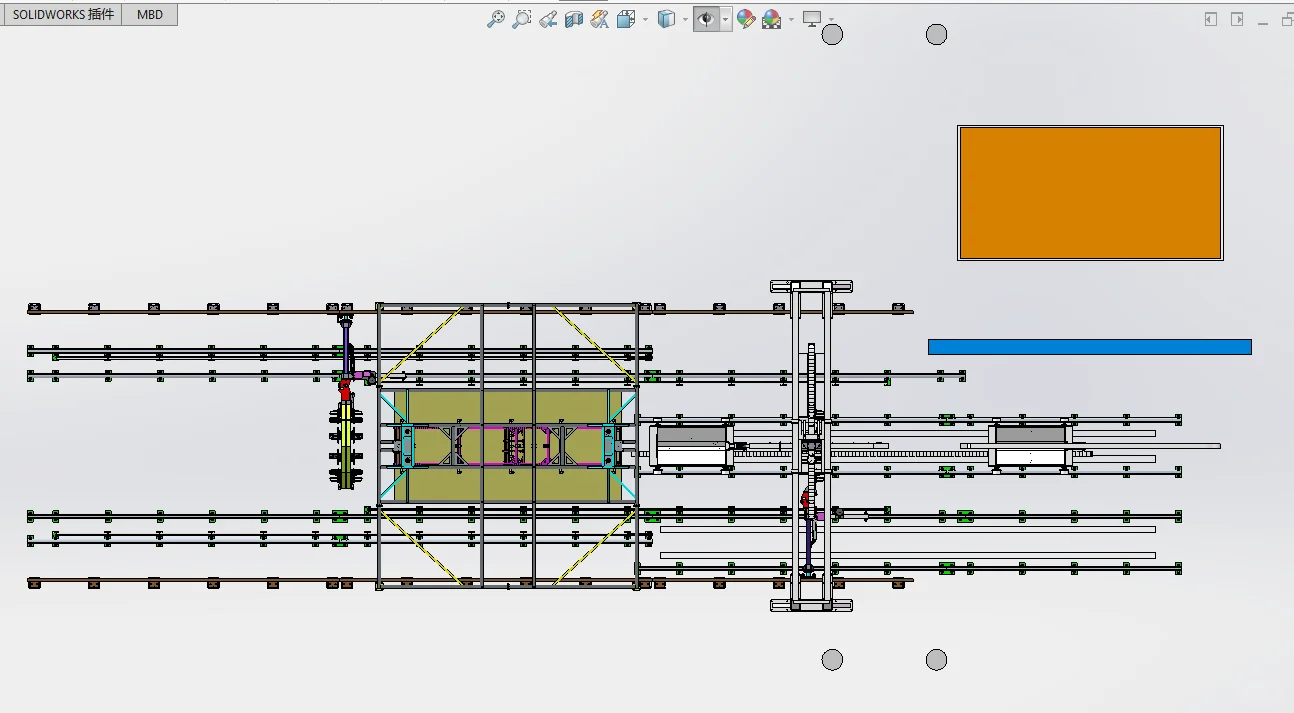This screenshot has width=1294, height=713.
Task: Toggle the Hide/Show Items eye button
Action: click(x=707, y=19)
